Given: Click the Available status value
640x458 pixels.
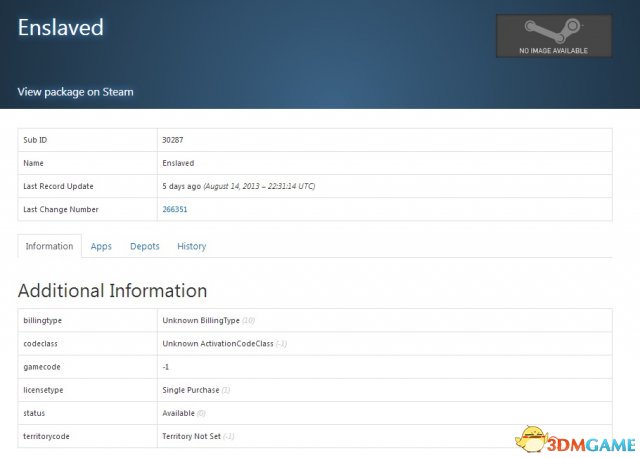Looking at the screenshot, I should tap(178, 413).
